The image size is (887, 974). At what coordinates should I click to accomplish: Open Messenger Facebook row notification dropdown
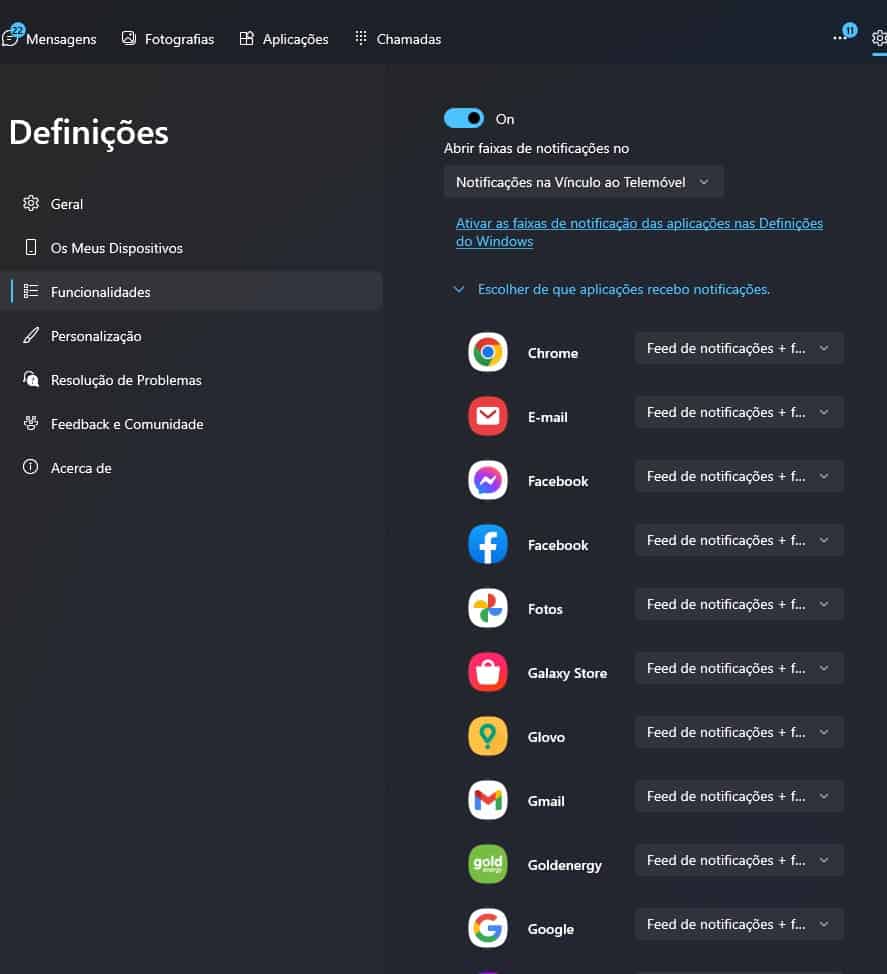[739, 476]
